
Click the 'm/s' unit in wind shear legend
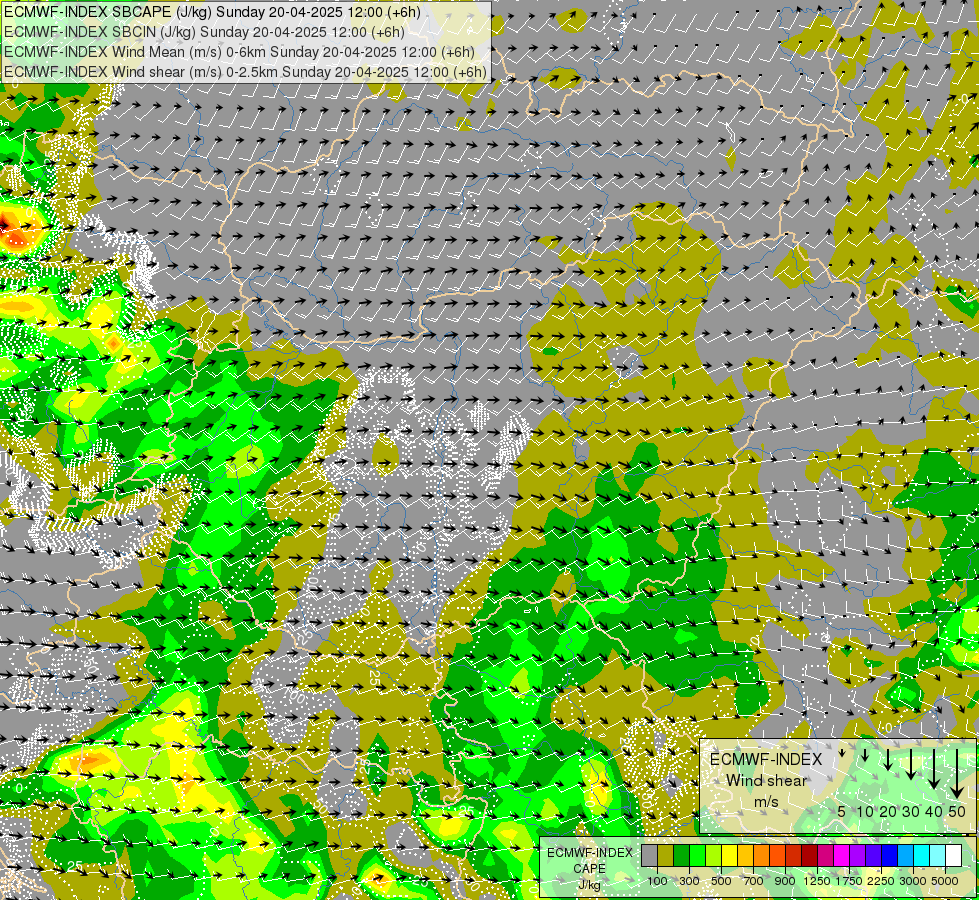pos(766,802)
